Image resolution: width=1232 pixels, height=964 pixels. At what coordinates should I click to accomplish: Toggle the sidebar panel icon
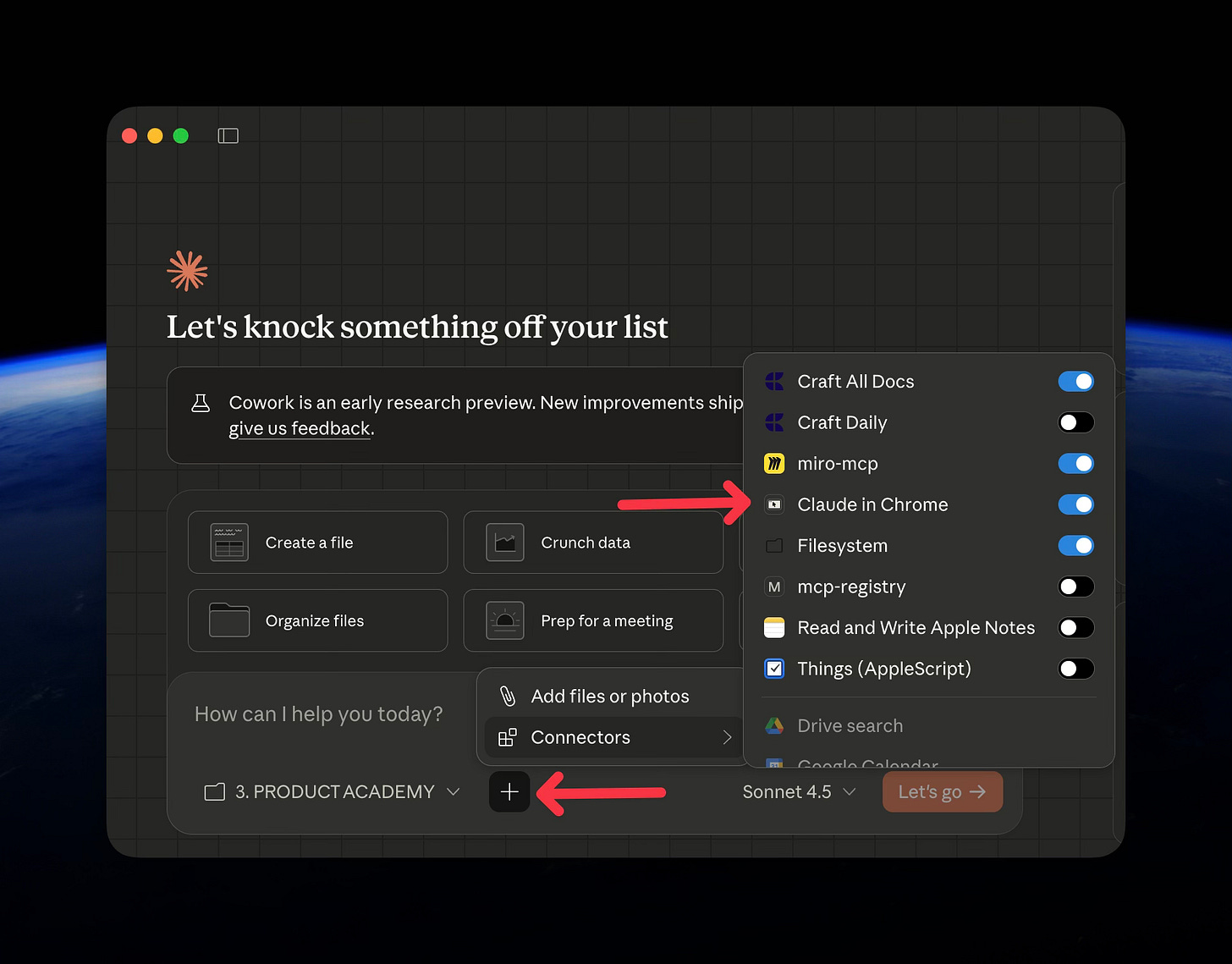click(228, 135)
